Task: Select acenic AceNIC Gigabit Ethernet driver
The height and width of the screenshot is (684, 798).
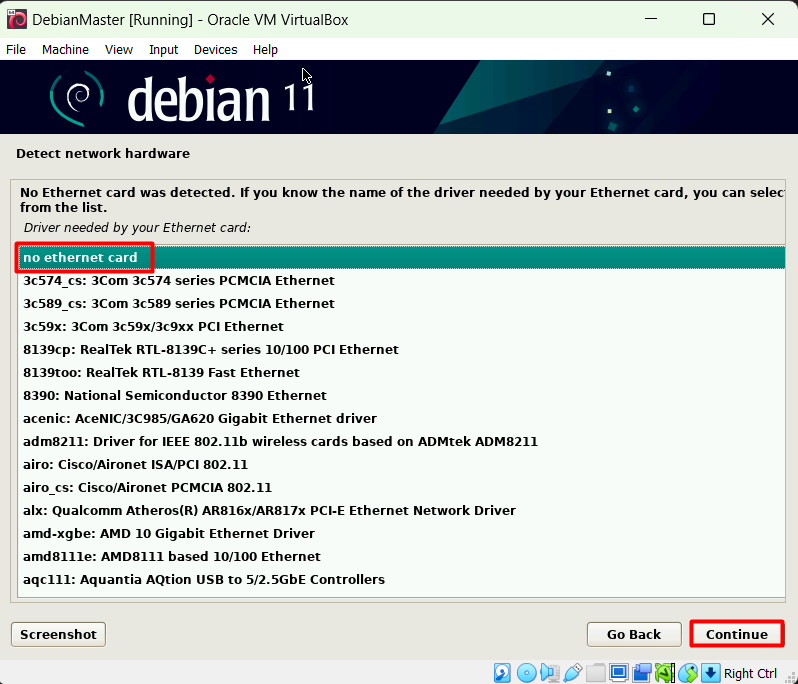Action: [x=401, y=418]
